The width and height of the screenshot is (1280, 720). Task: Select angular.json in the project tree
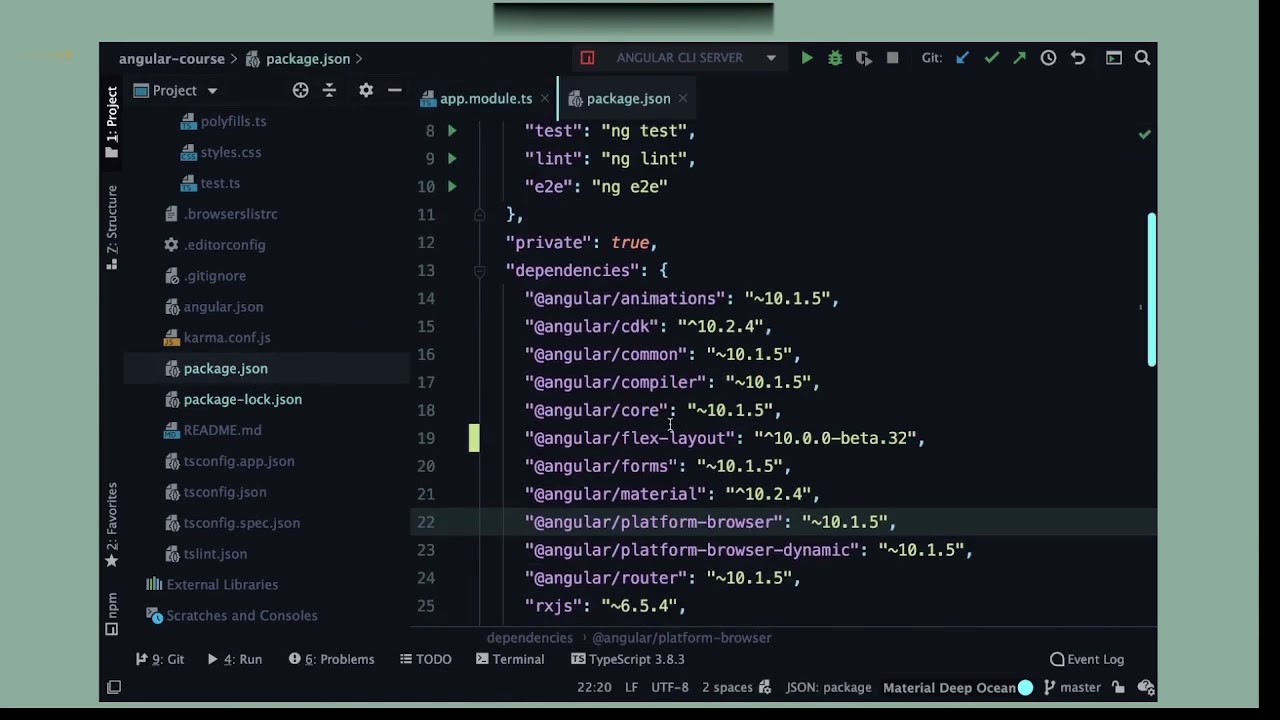224,306
